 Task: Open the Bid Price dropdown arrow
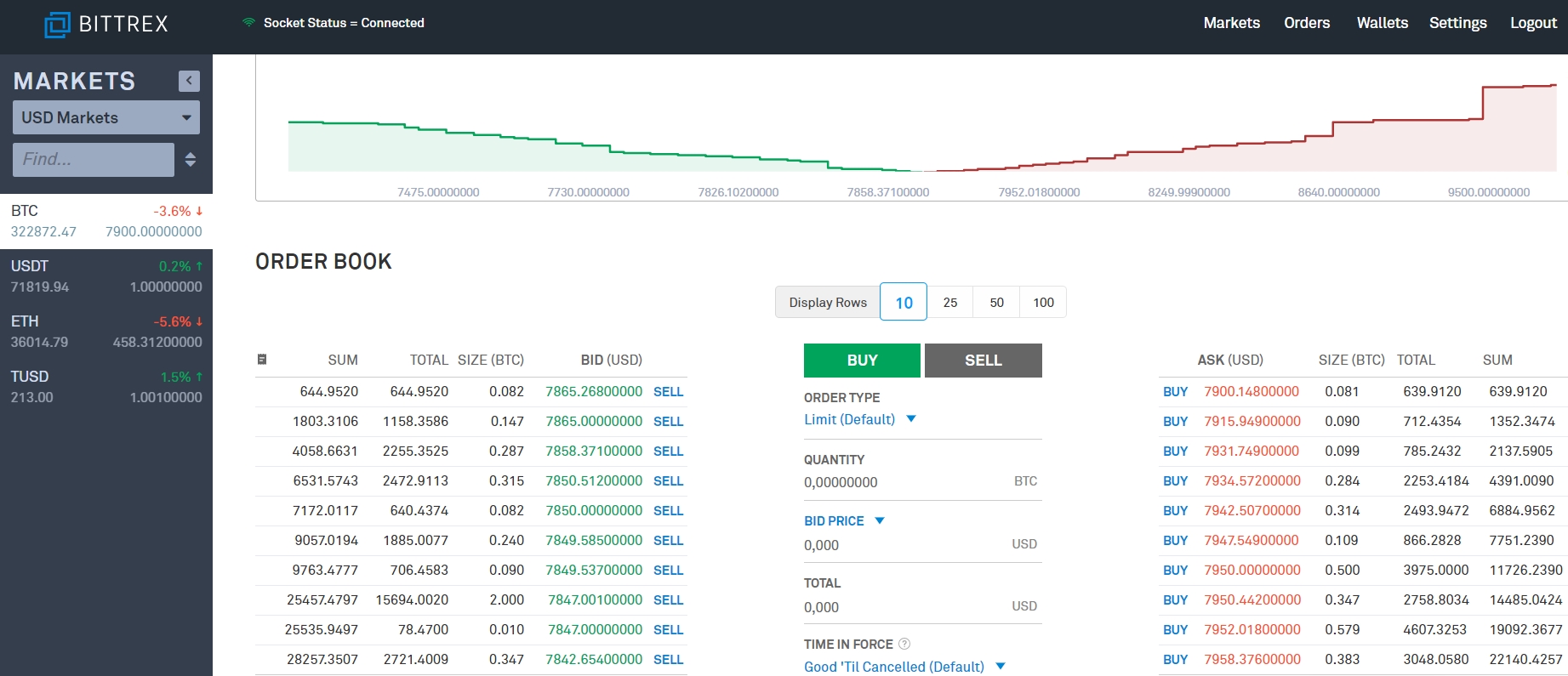click(880, 520)
